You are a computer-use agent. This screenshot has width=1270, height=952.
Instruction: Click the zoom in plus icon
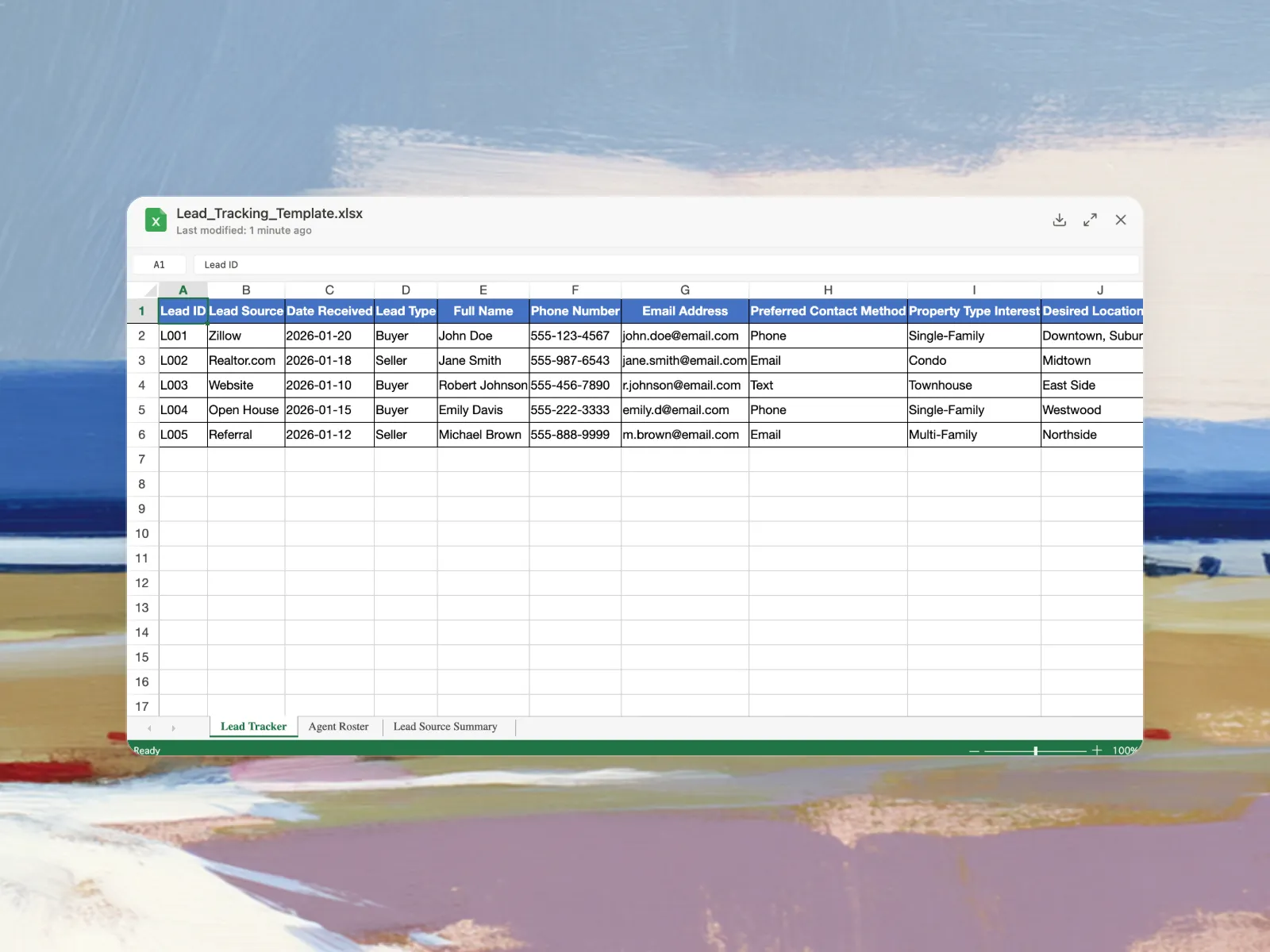point(1096,750)
